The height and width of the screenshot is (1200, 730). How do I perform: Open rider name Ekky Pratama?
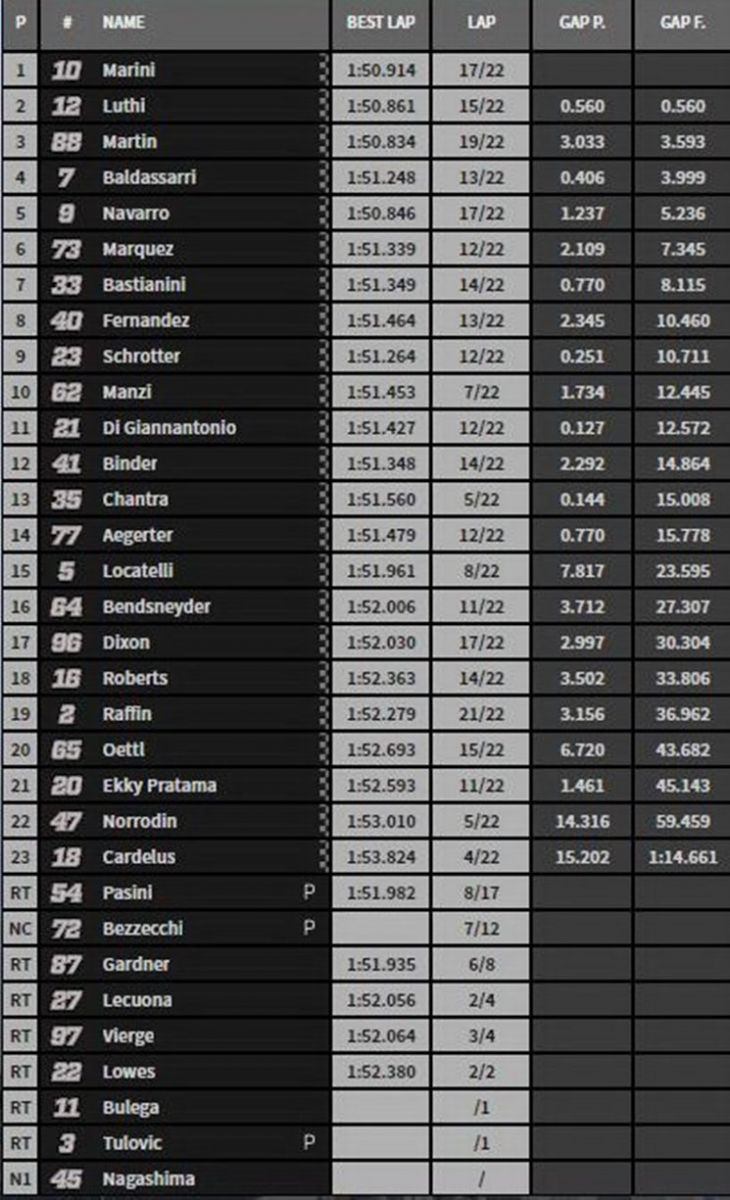159,785
